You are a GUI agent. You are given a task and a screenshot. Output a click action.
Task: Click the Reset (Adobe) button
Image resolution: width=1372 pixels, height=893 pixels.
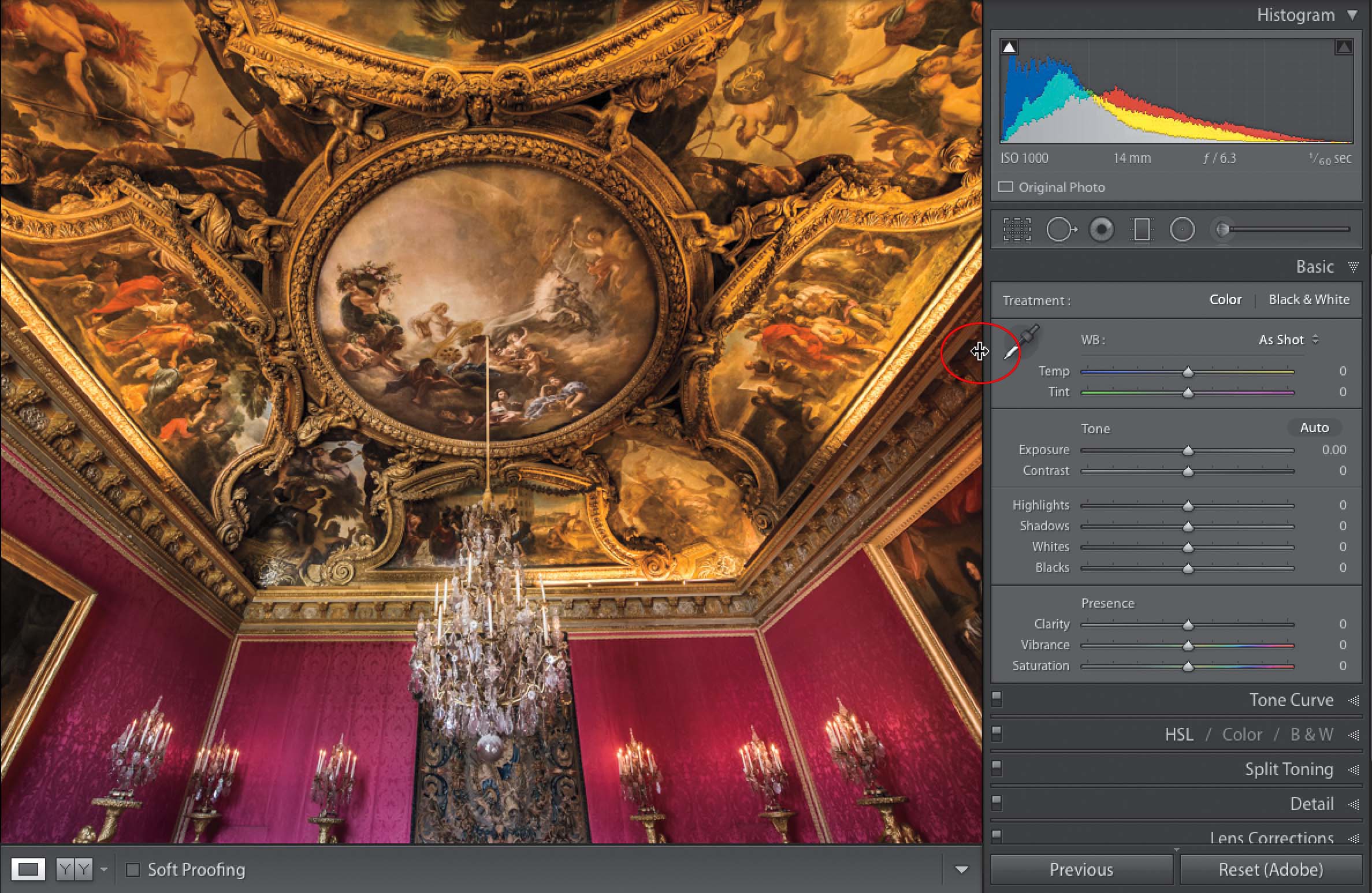(x=1270, y=870)
